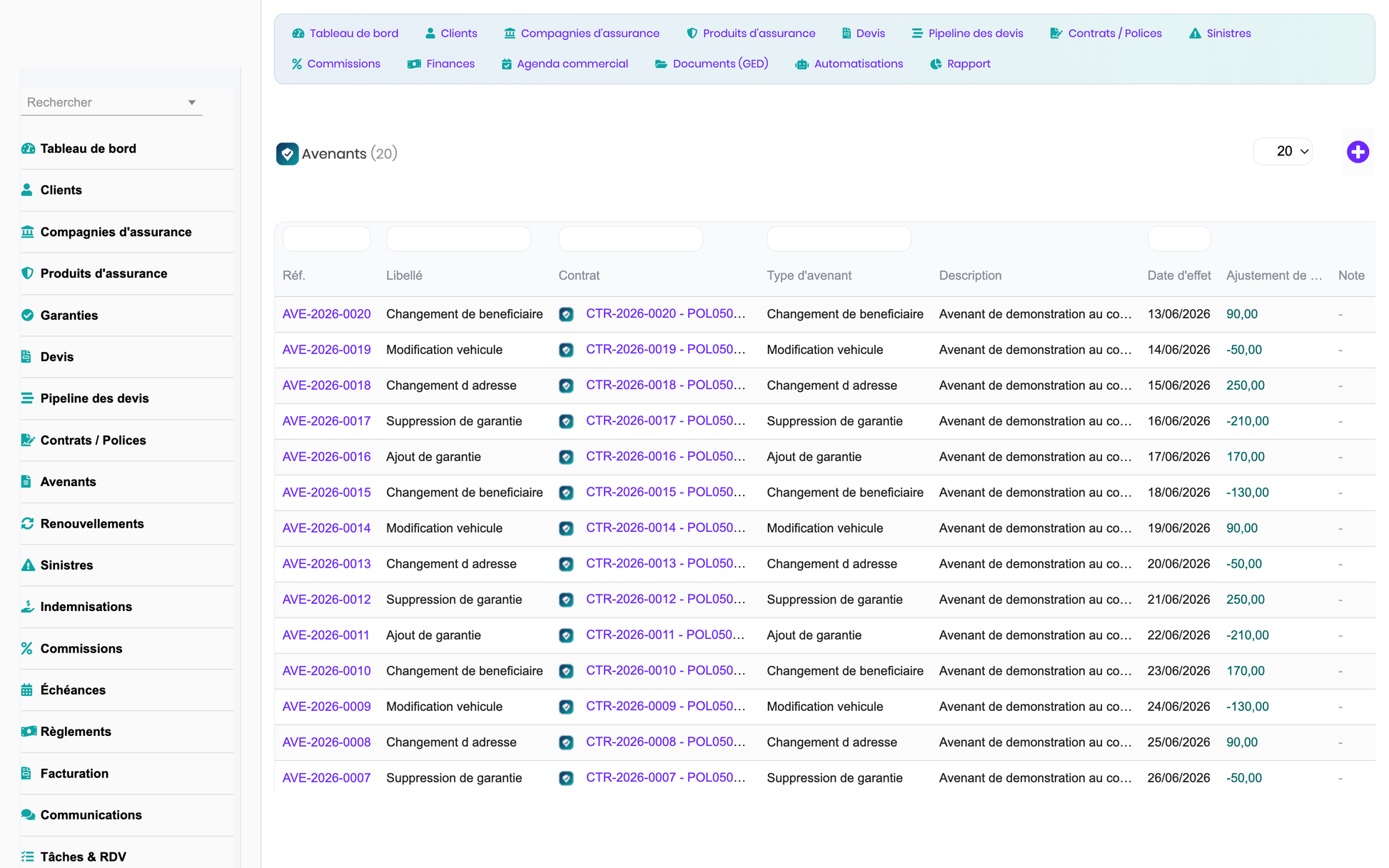
Task: Open Finances in top nav
Action: [x=441, y=64]
